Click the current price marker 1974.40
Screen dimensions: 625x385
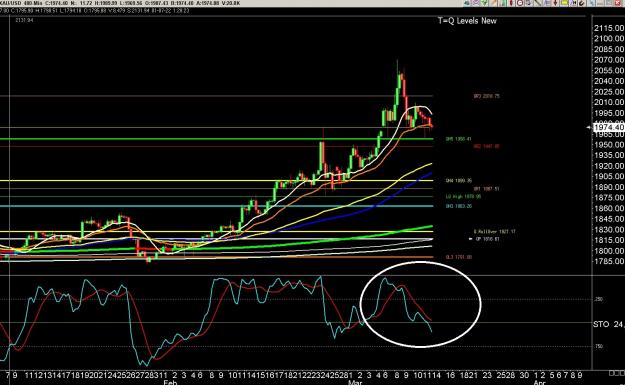608,127
